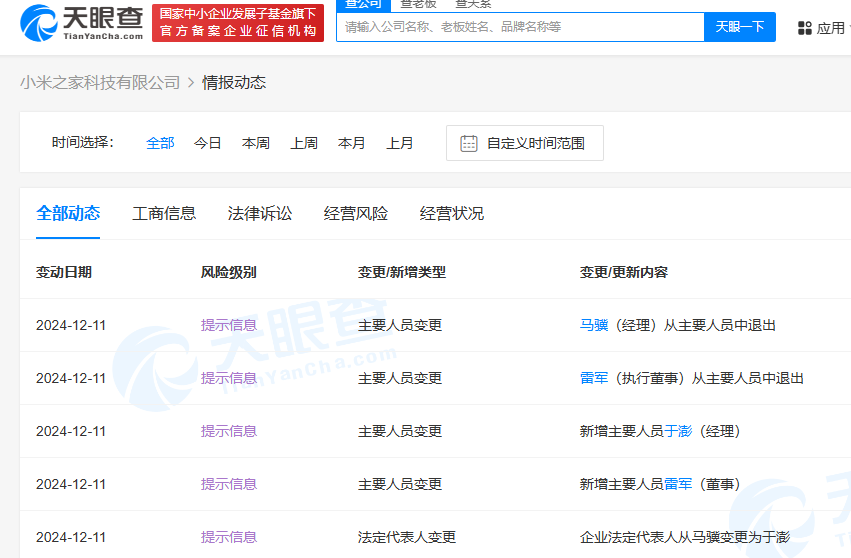Open 马骥 person link in first row
This screenshot has width=851, height=558.
(594, 325)
